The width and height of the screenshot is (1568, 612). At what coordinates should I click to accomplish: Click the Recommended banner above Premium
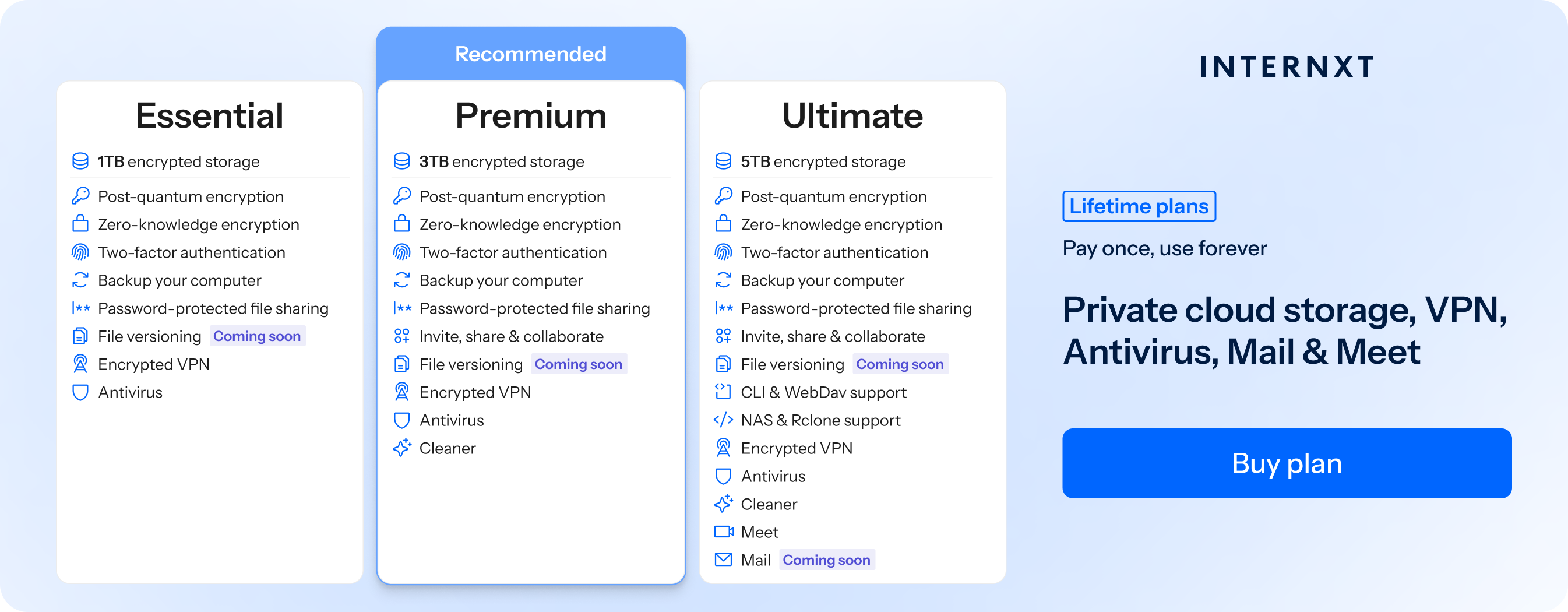click(x=531, y=54)
